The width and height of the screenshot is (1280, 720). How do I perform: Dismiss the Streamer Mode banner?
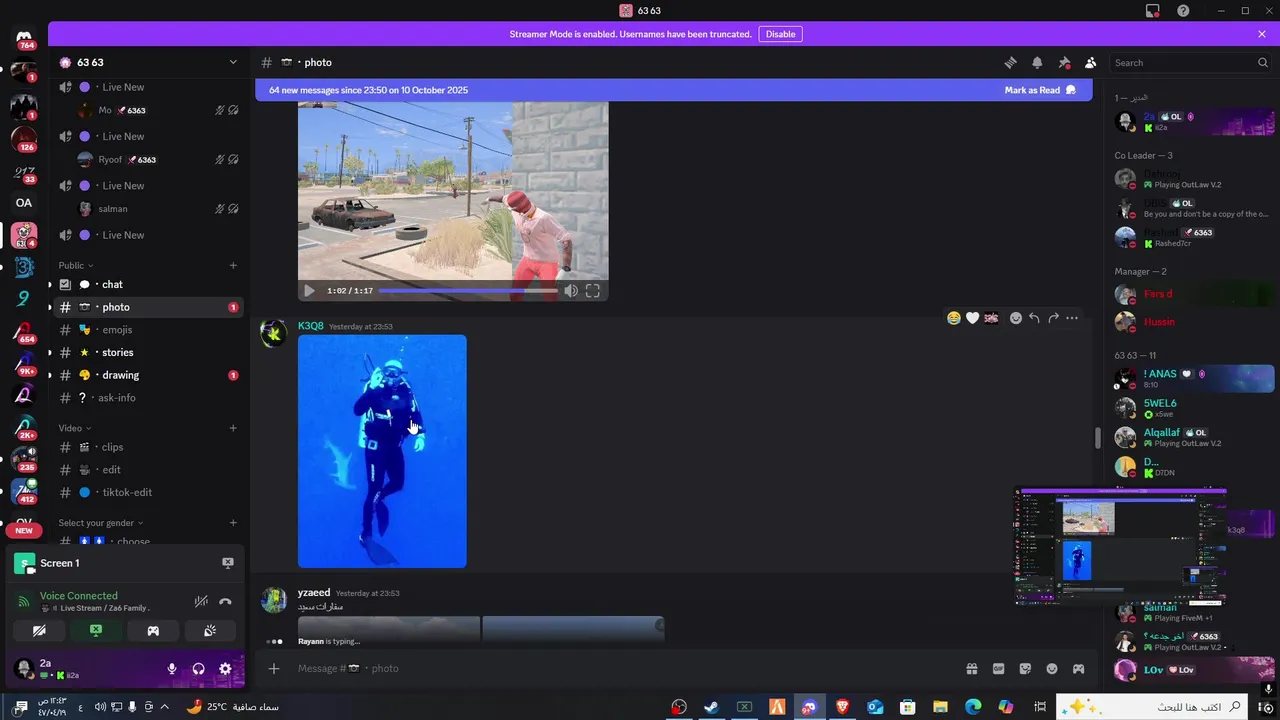[x=1262, y=34]
